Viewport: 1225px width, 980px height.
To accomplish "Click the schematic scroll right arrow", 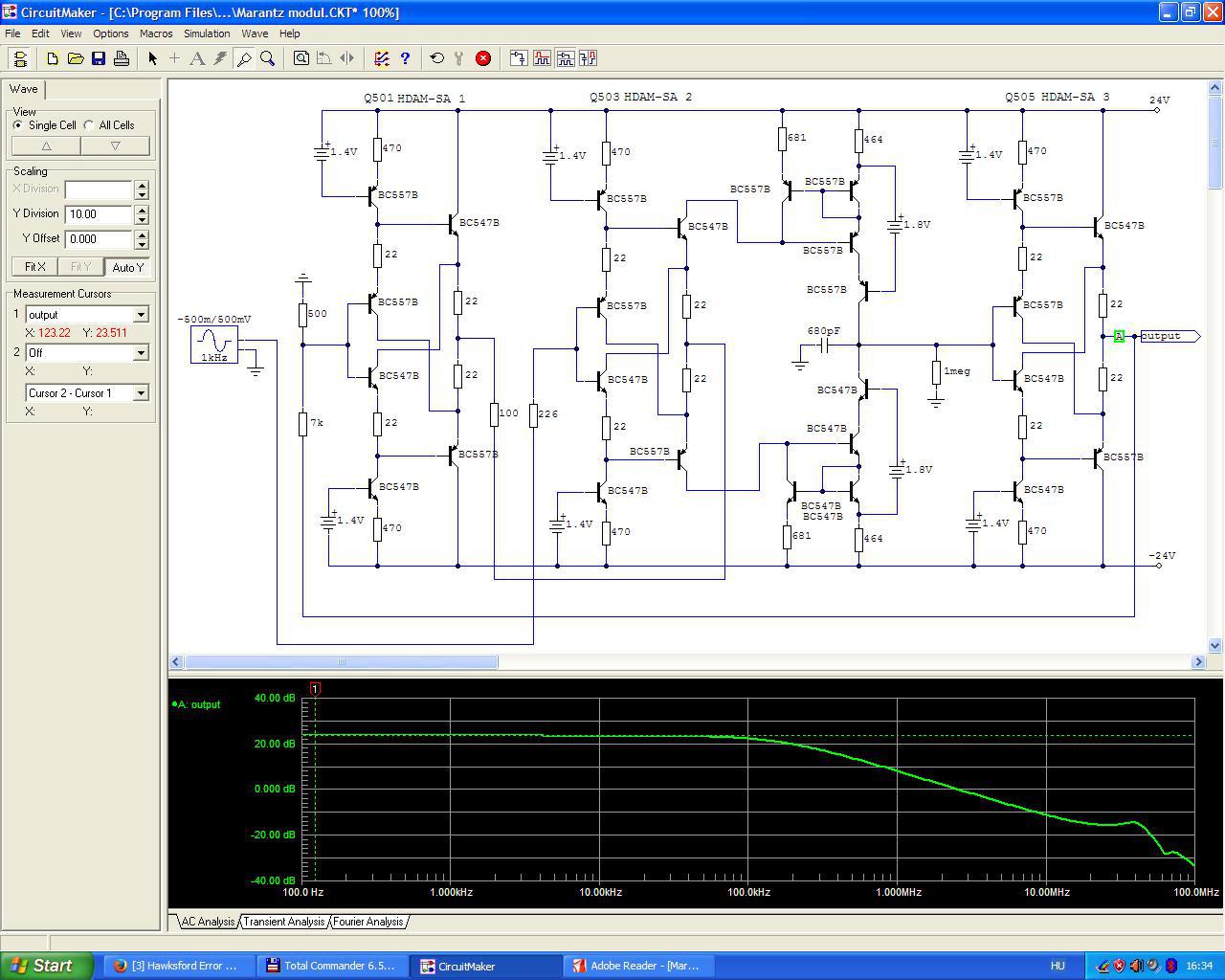I will click(x=1198, y=661).
